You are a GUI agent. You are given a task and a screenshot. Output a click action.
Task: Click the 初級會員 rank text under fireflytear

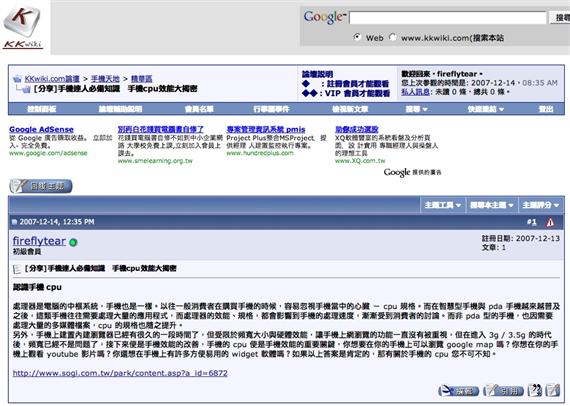pyautogui.click(x=27, y=252)
